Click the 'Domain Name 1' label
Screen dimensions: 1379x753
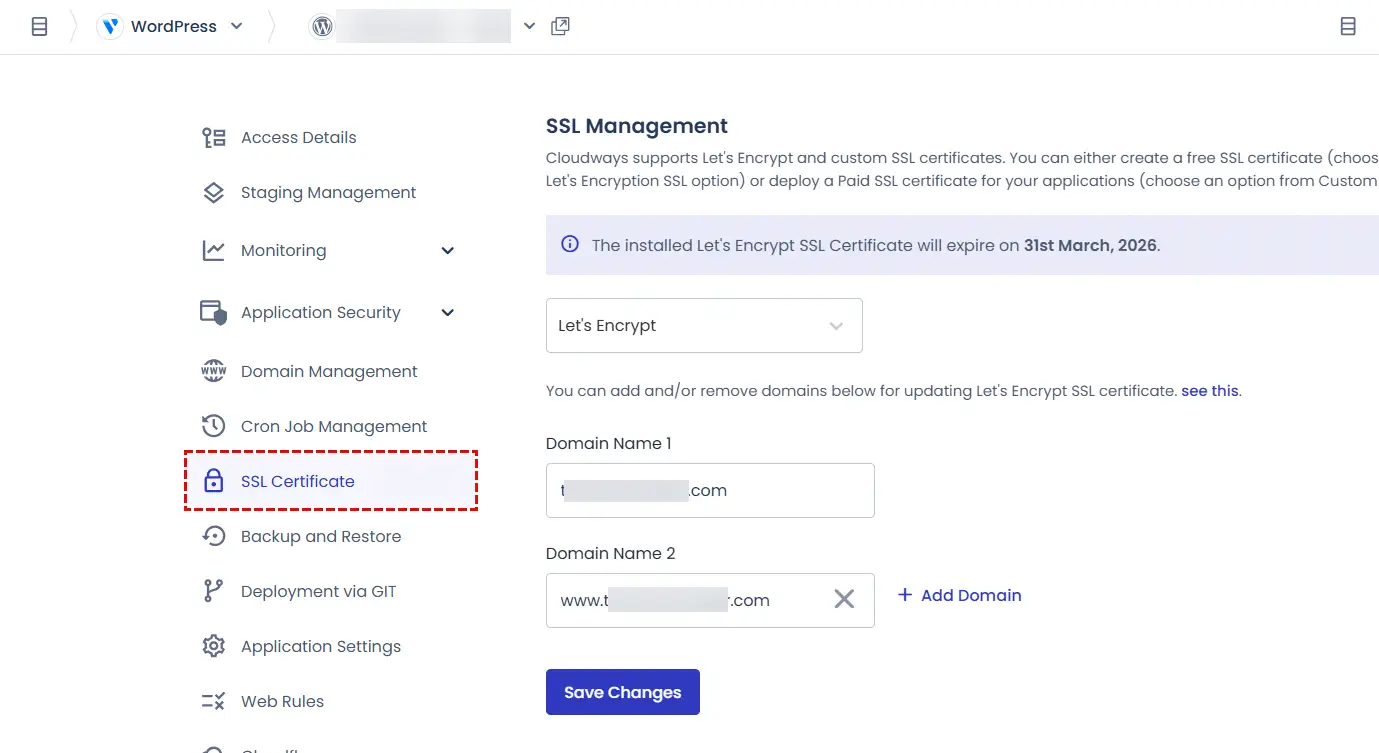[609, 443]
